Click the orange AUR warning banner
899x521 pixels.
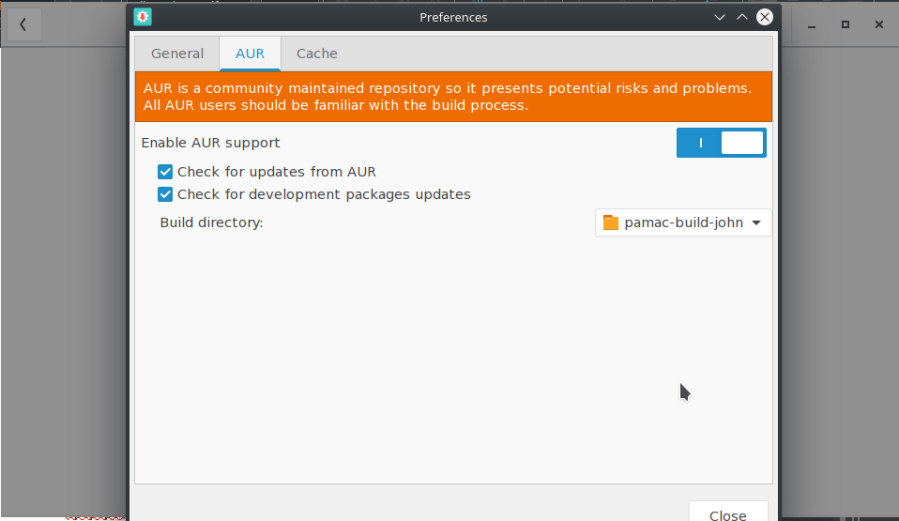pyautogui.click(x=453, y=96)
